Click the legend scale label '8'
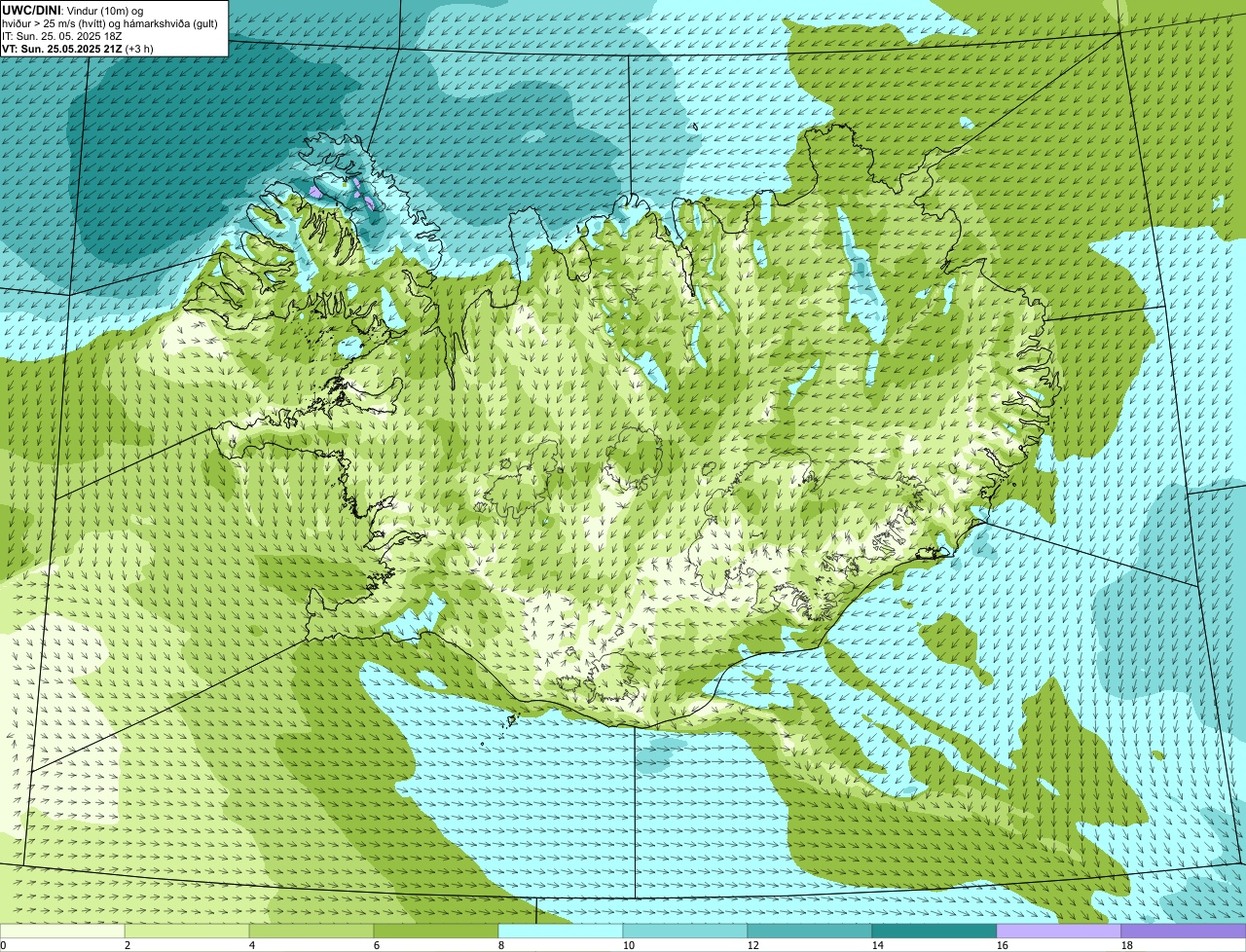The height and width of the screenshot is (952, 1246). point(501,945)
